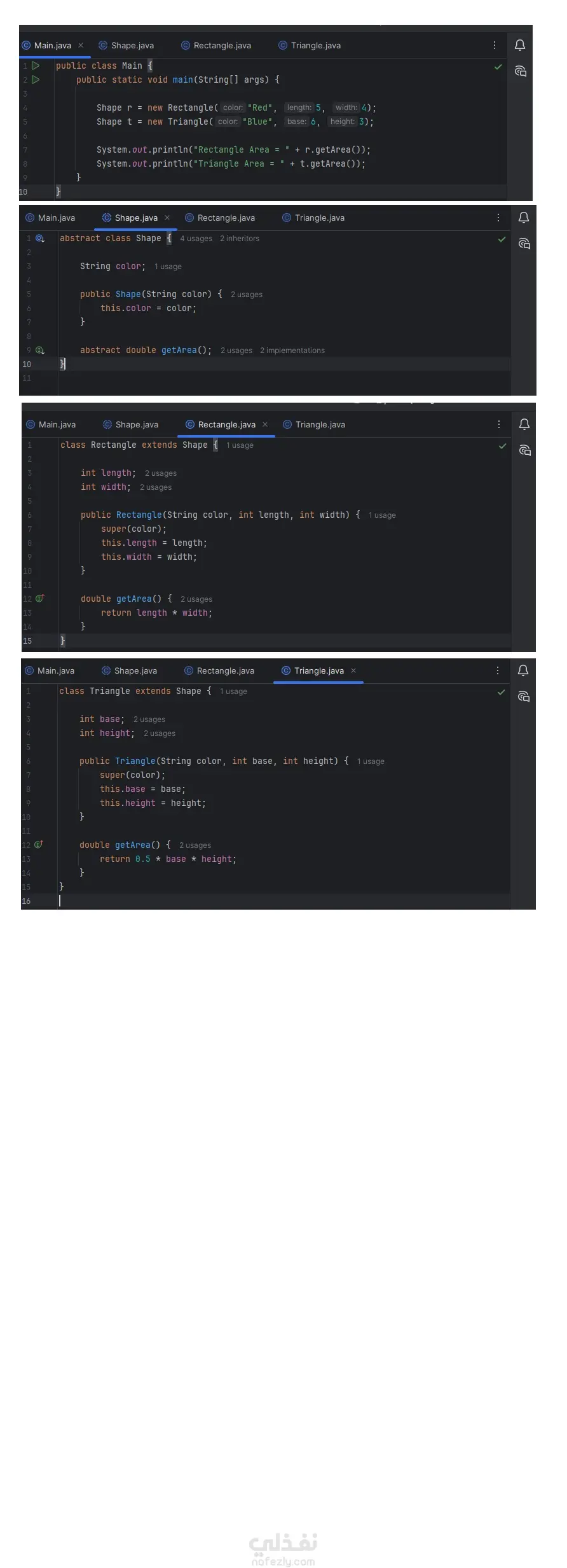This screenshot has width=567, height=1568.
Task: Close the active Rectangle.java tab
Action: coord(265,424)
